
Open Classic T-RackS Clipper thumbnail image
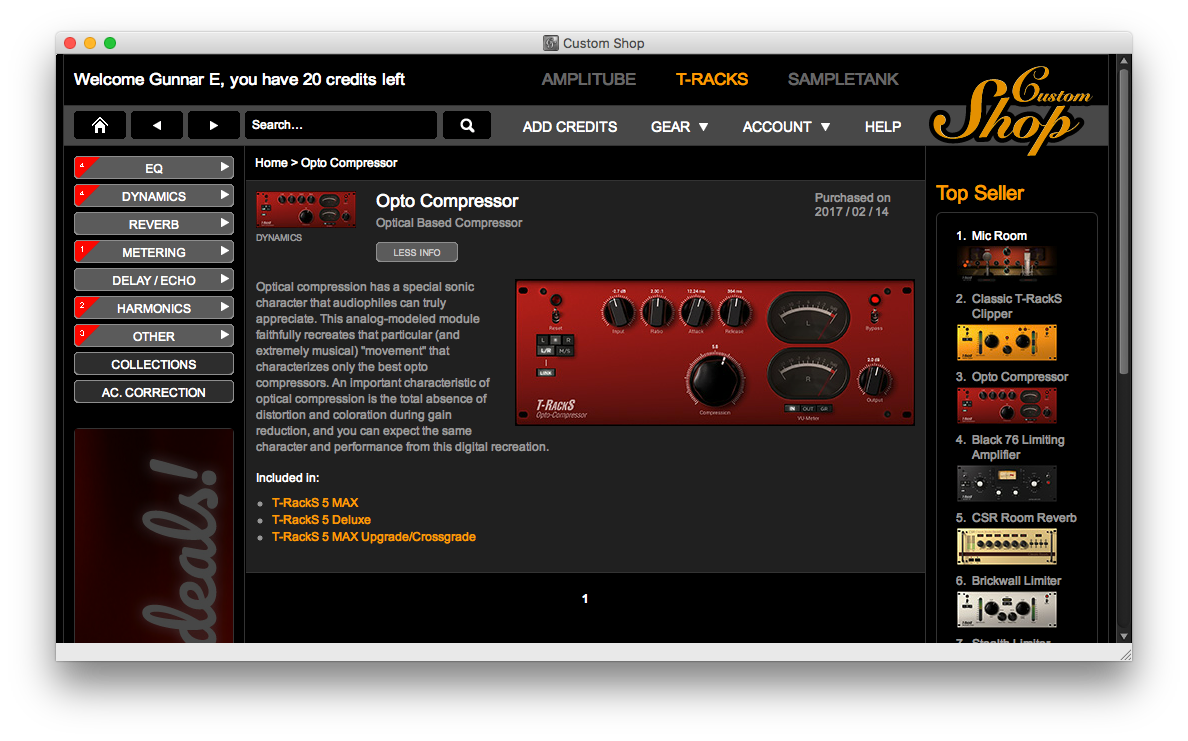(x=1006, y=342)
